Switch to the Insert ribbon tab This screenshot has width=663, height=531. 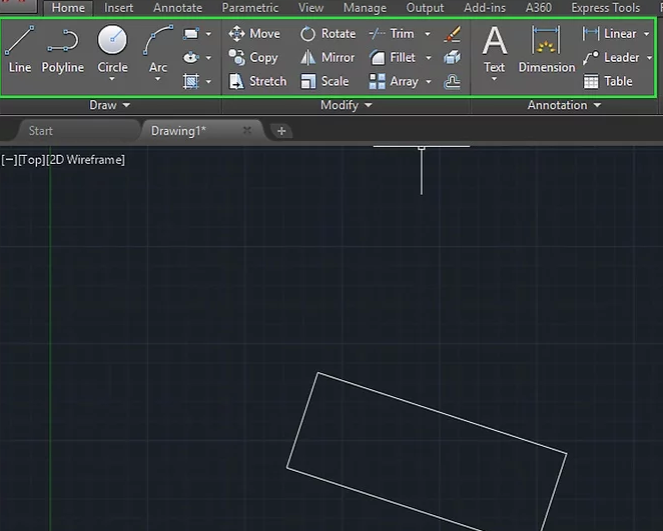(x=119, y=8)
